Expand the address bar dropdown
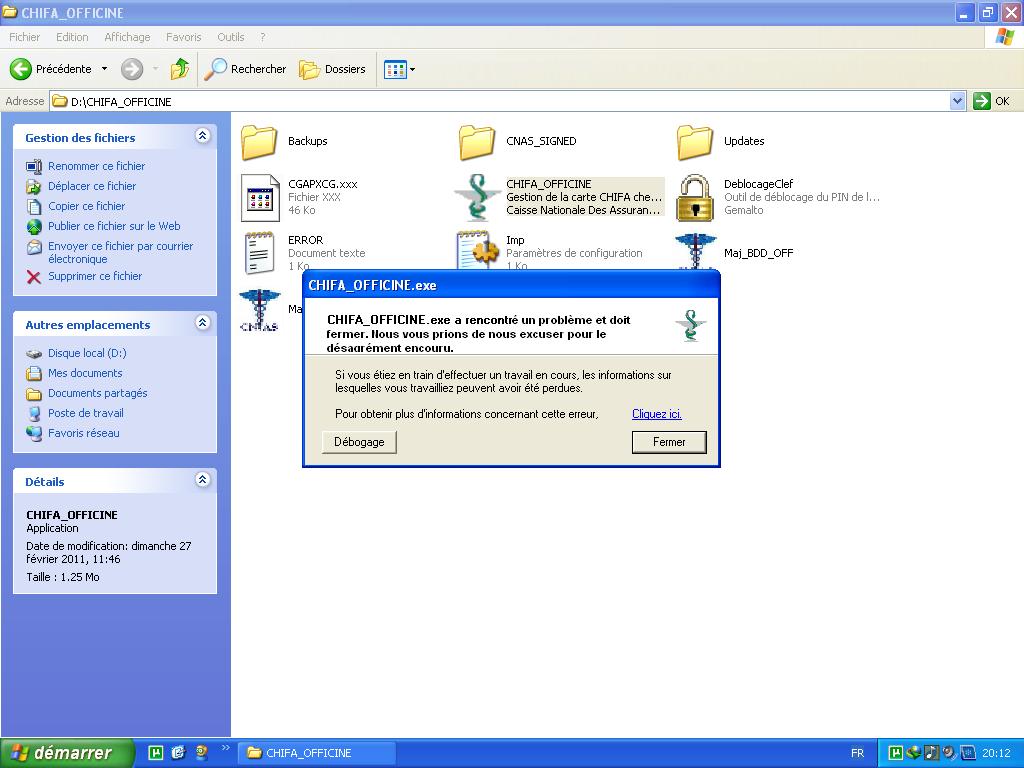Viewport: 1024px width, 768px height. pyautogui.click(x=957, y=101)
